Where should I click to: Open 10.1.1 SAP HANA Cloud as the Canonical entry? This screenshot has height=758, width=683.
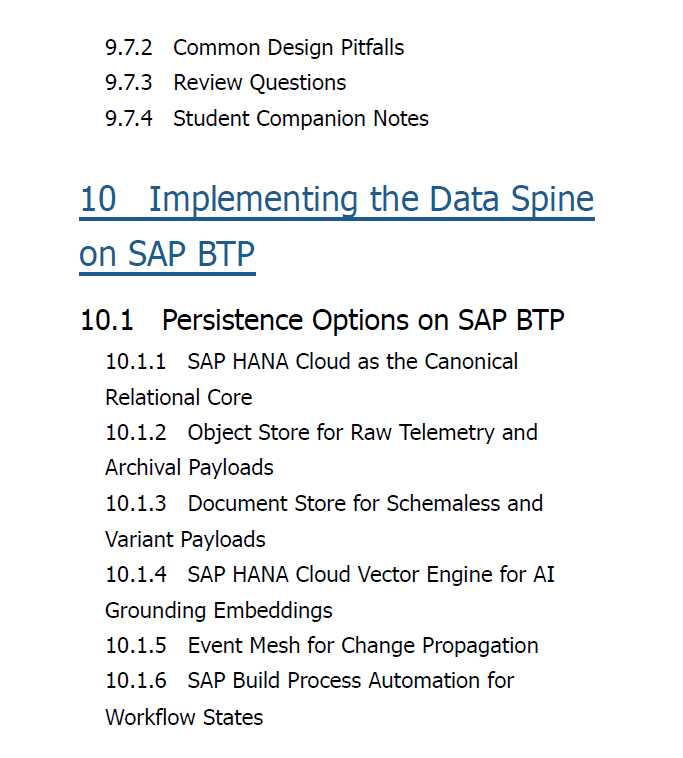[311, 362]
